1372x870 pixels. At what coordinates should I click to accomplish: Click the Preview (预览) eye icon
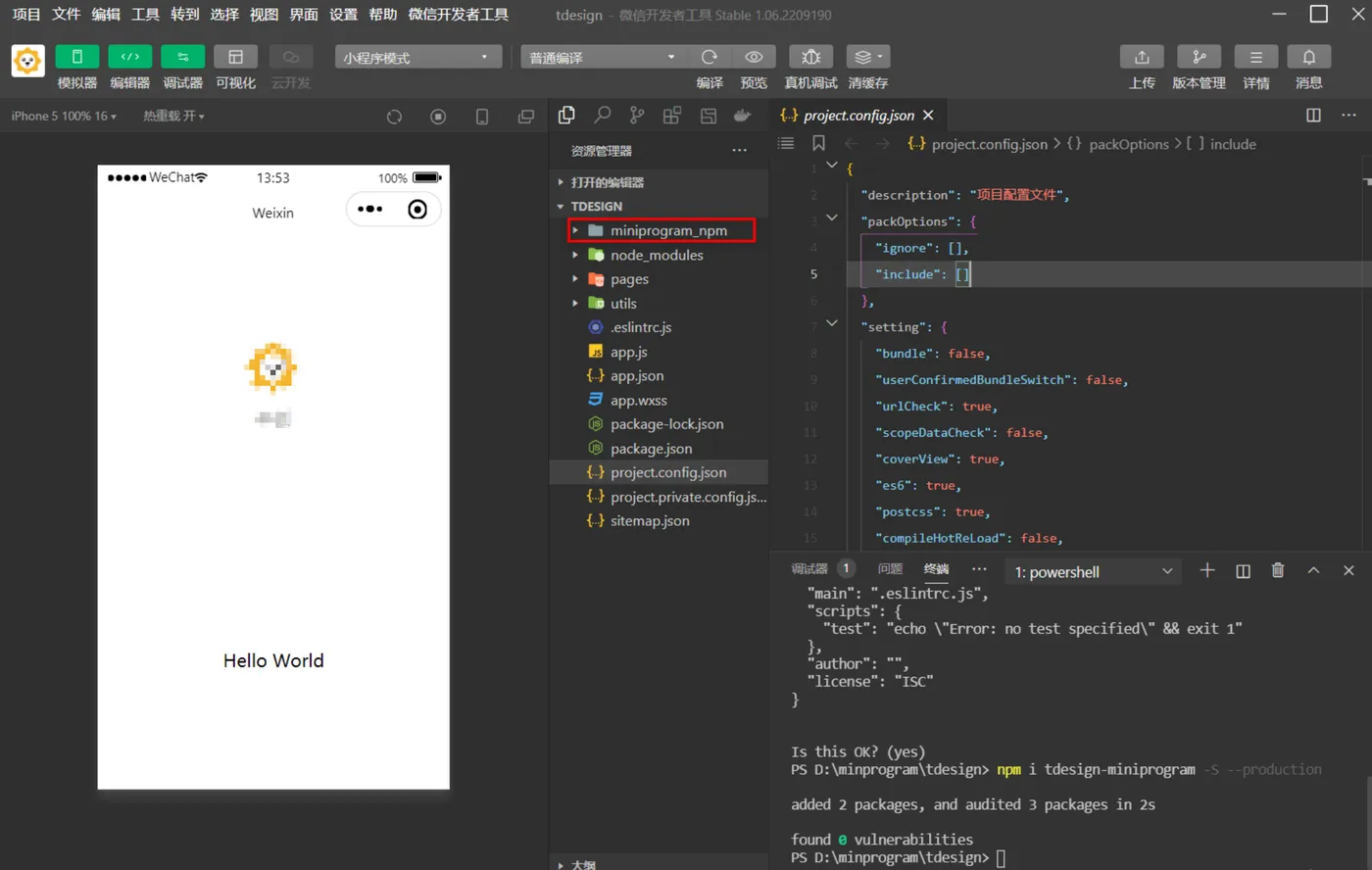(754, 58)
